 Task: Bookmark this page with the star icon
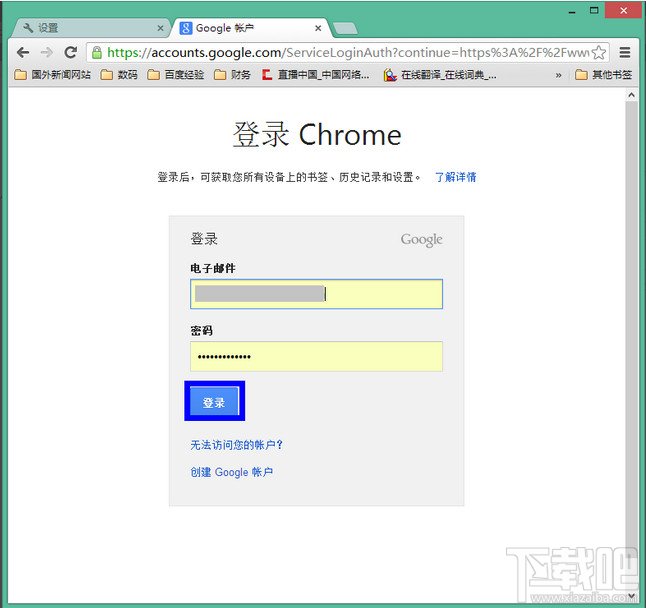coord(599,53)
